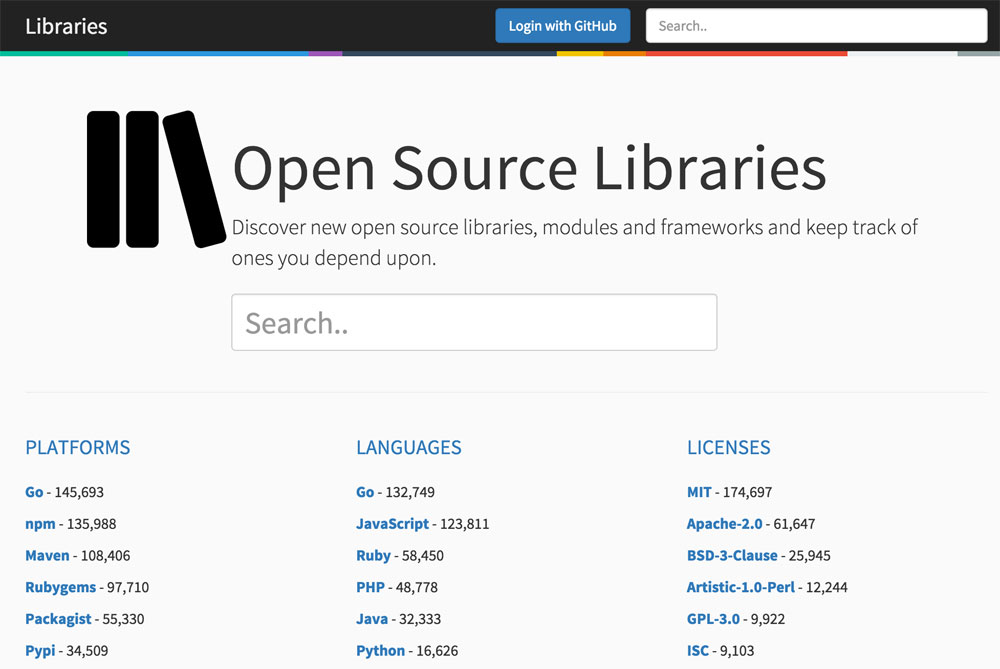The image size is (1000, 669).
Task: Open the Rubygems platform link
Action: tap(61, 587)
